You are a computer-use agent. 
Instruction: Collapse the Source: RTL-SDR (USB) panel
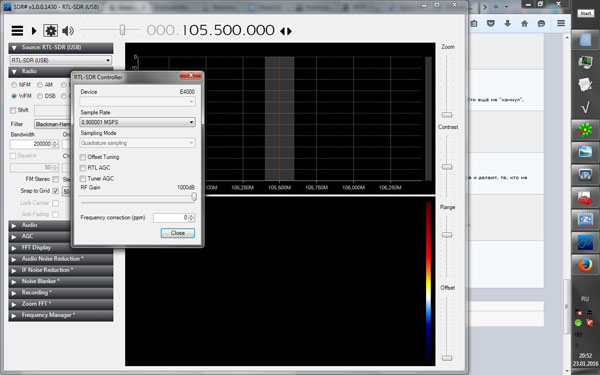(x=61, y=48)
